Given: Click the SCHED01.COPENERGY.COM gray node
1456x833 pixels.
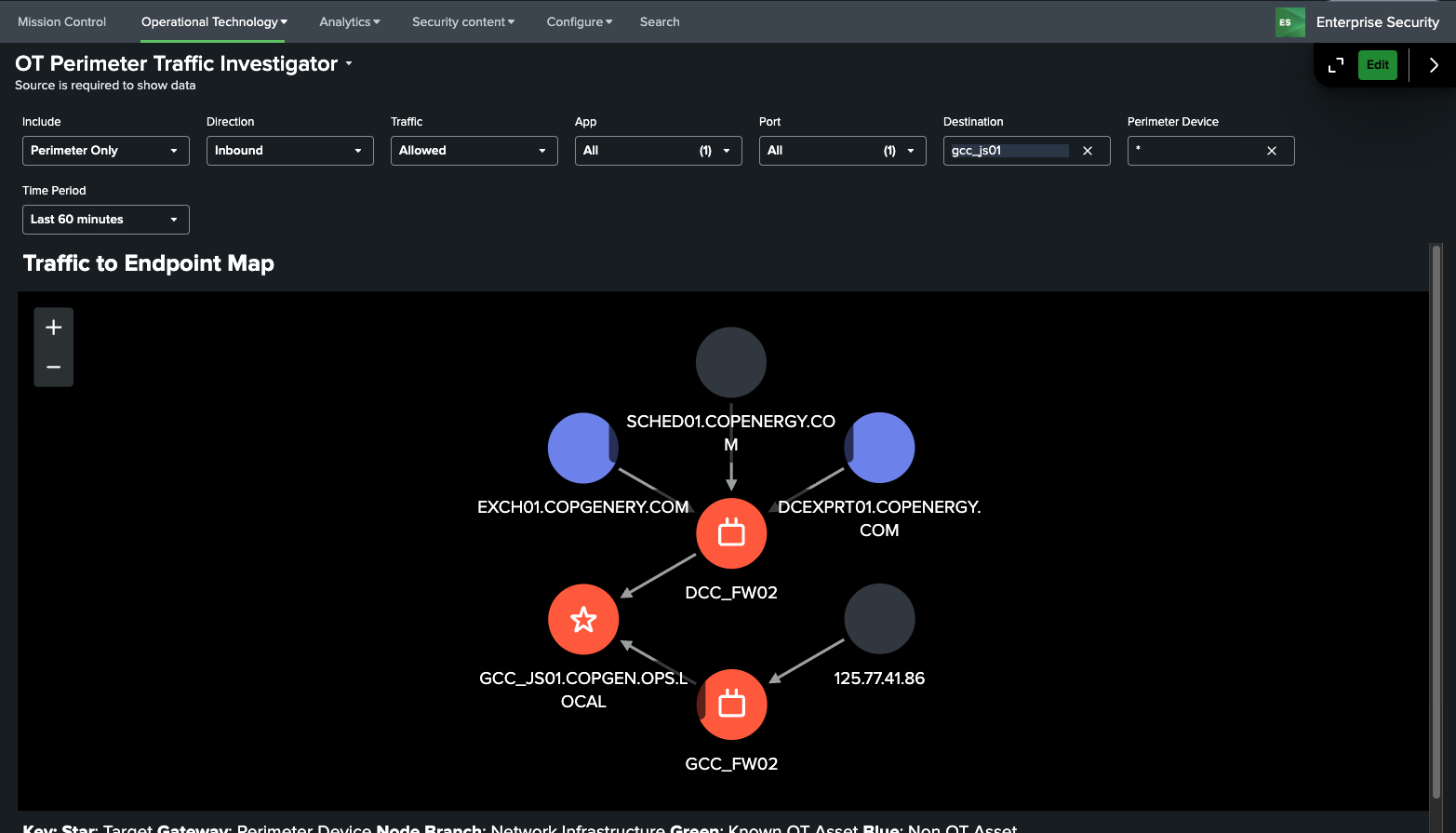Looking at the screenshot, I should (731, 362).
